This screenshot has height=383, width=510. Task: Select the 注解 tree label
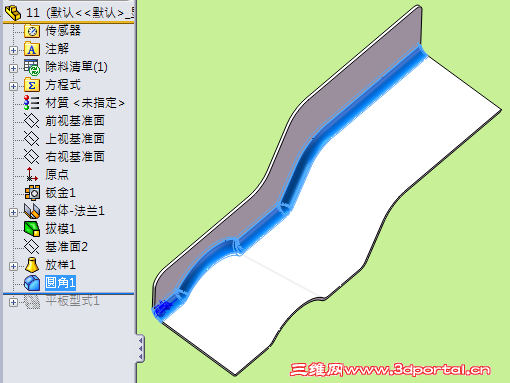pyautogui.click(x=57, y=49)
